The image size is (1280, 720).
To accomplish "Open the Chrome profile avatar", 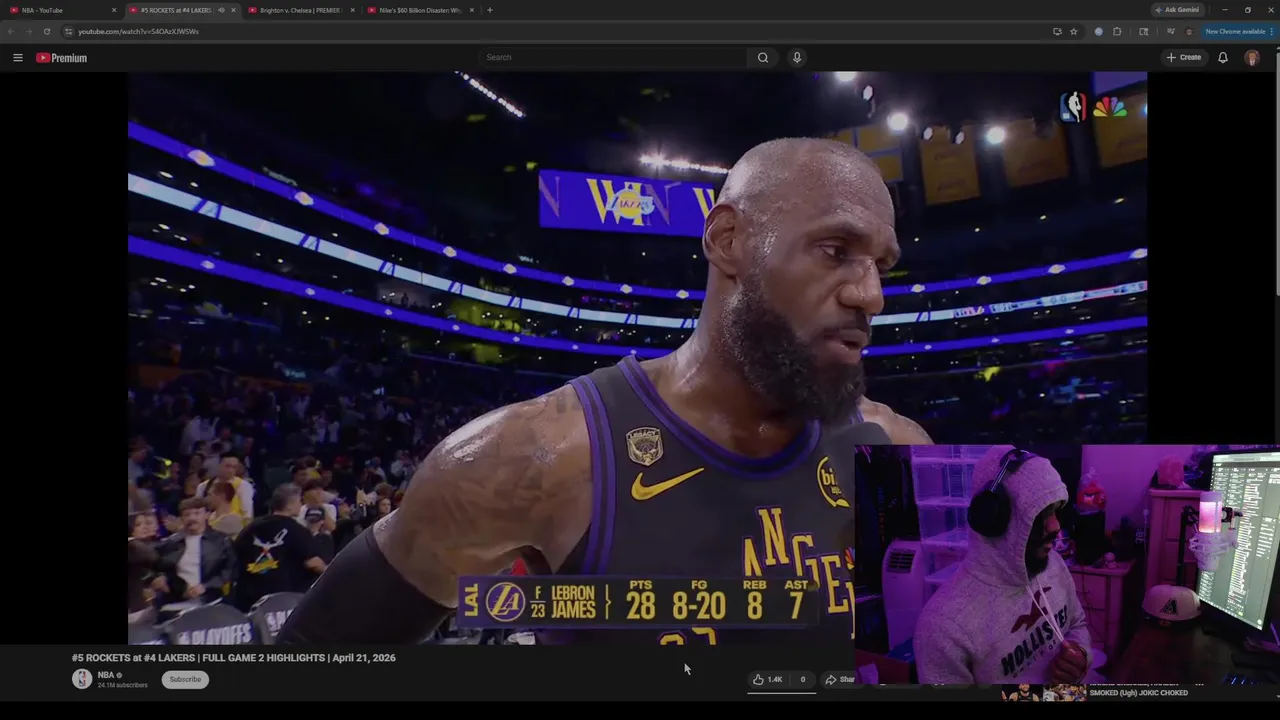I will [x=1189, y=31].
